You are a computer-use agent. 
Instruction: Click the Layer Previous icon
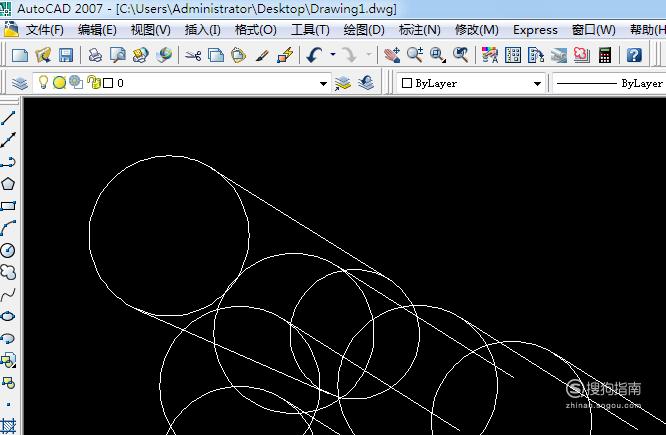click(x=365, y=82)
